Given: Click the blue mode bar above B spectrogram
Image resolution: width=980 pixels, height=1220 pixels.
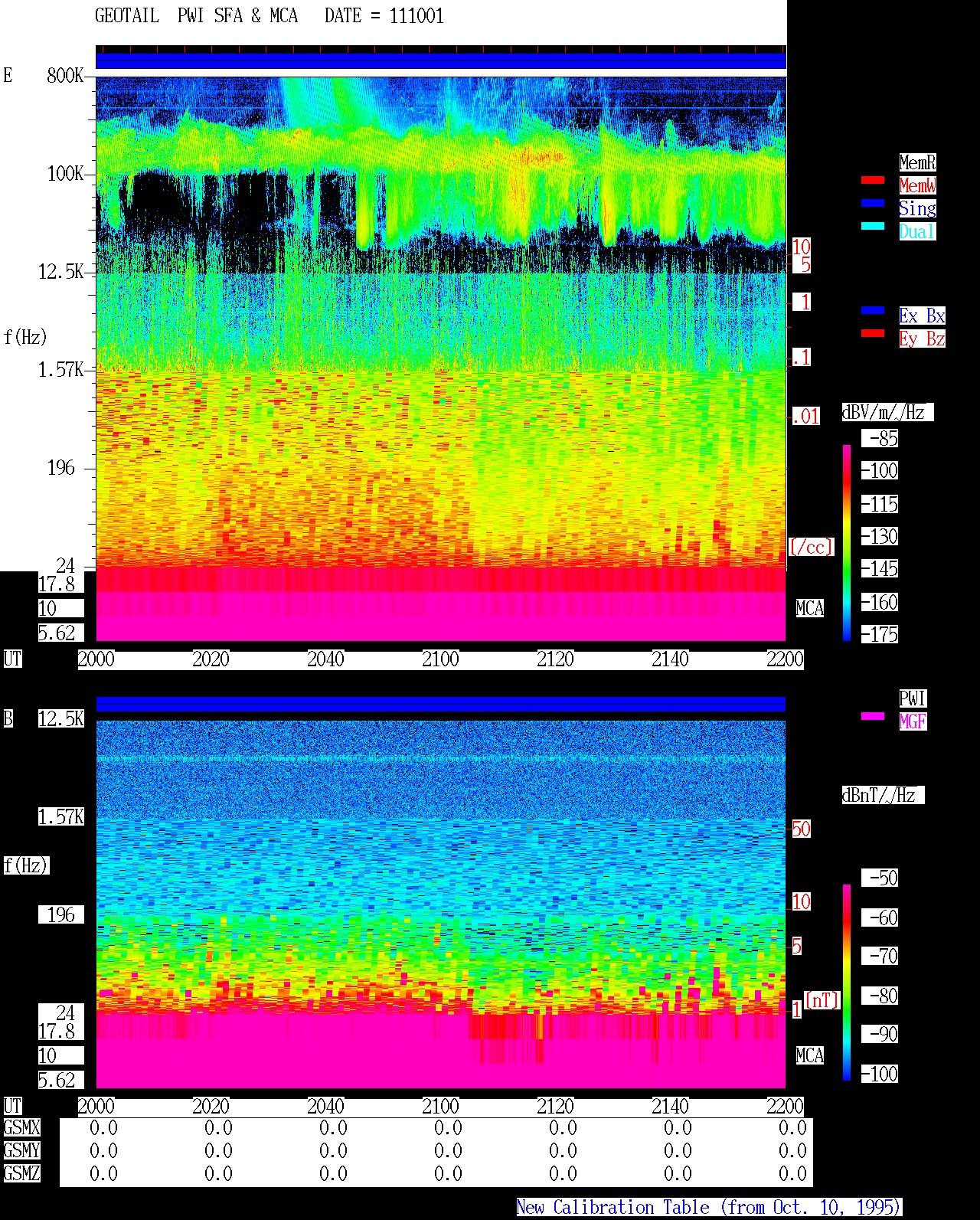Looking at the screenshot, I should point(441,704).
